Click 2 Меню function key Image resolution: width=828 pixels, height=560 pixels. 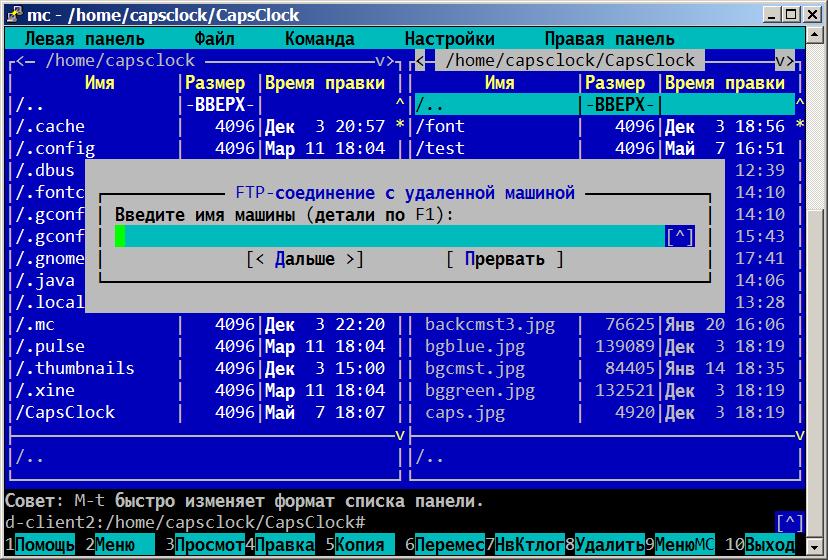(x=119, y=545)
